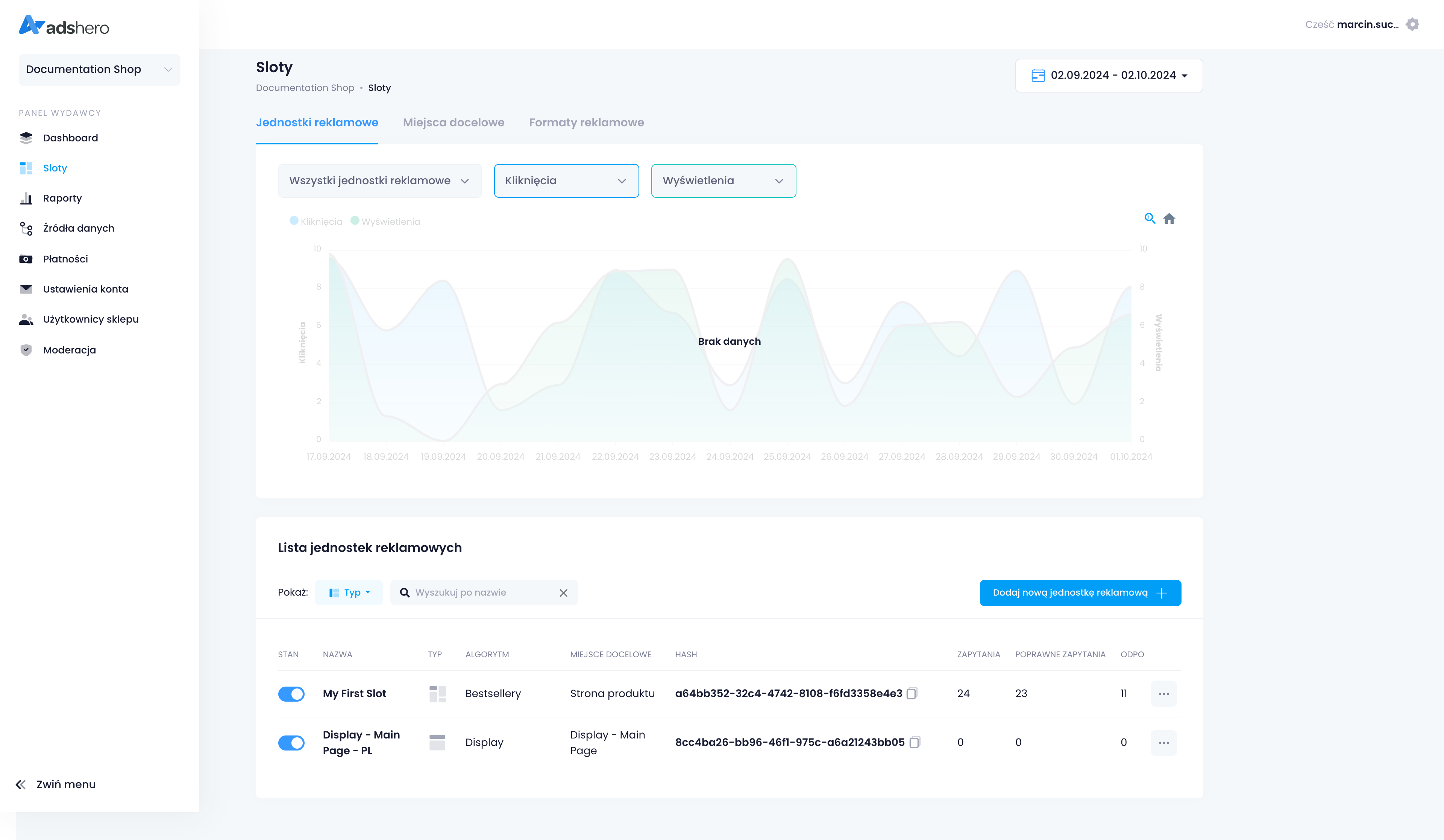Image resolution: width=1444 pixels, height=840 pixels.
Task: Switch to Miejsca docelowe tab
Action: tap(453, 123)
